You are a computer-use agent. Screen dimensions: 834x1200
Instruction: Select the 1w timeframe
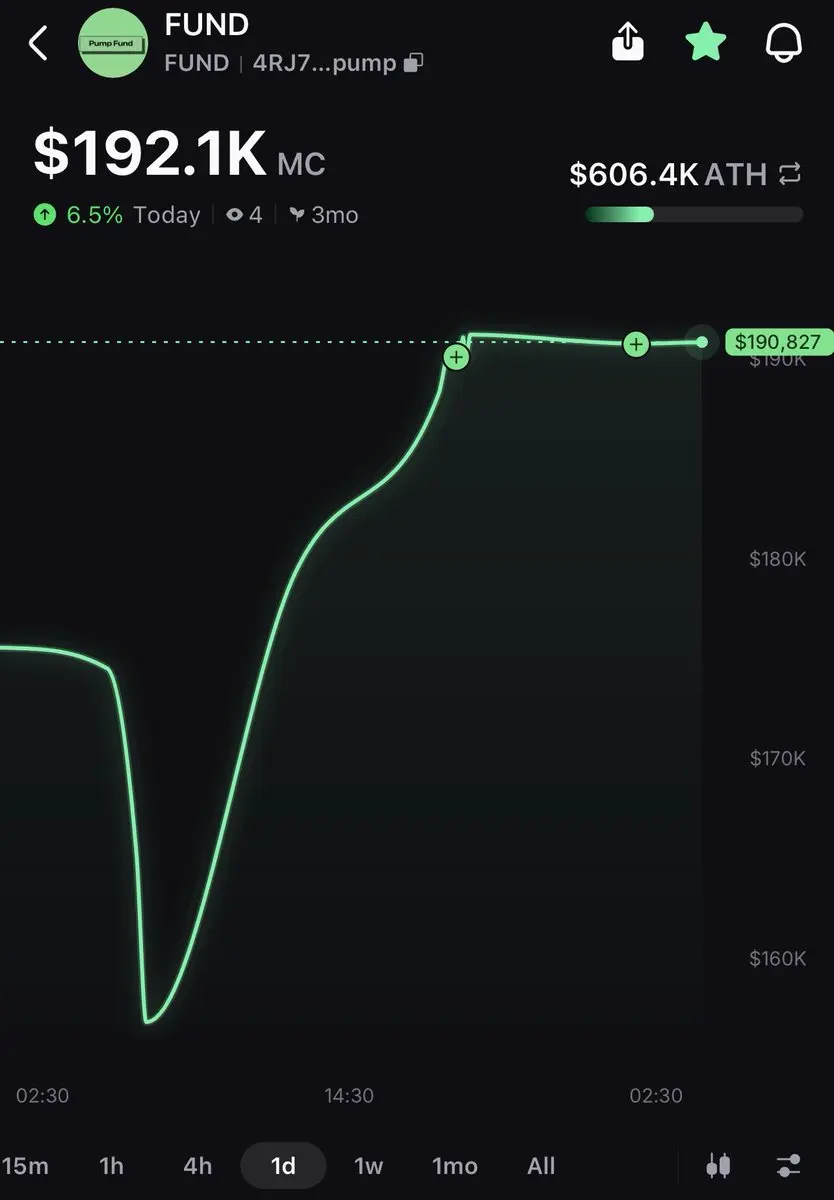(369, 1166)
